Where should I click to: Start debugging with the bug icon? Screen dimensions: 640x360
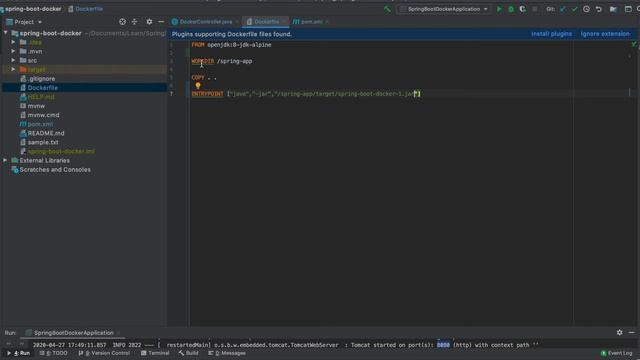click(x=511, y=9)
